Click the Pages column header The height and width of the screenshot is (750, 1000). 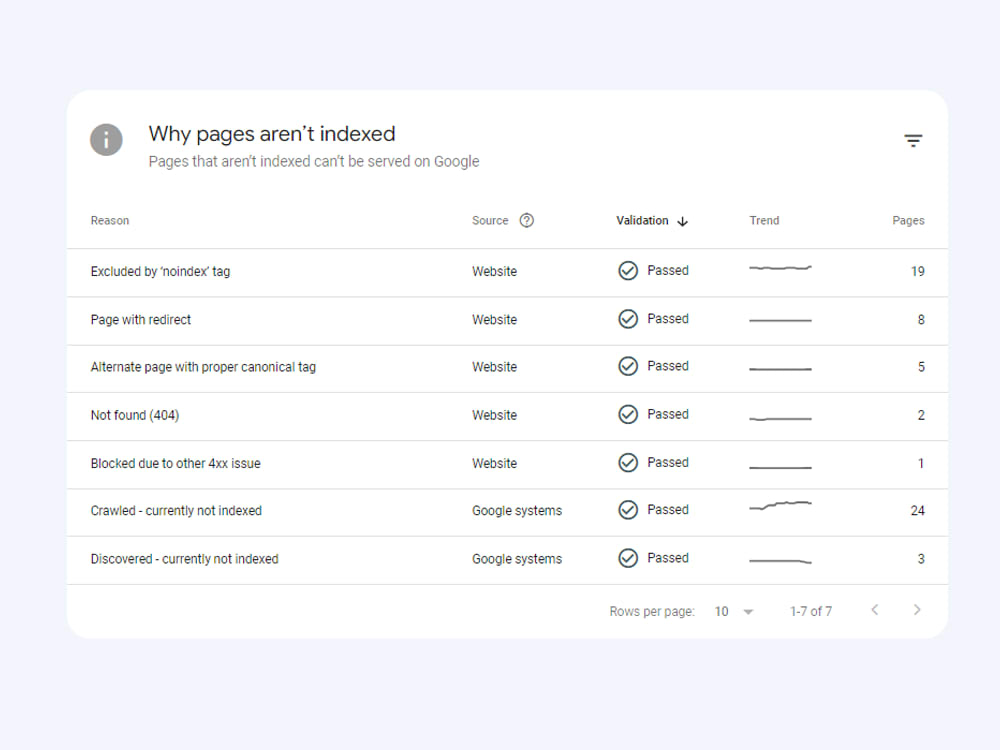(908, 221)
